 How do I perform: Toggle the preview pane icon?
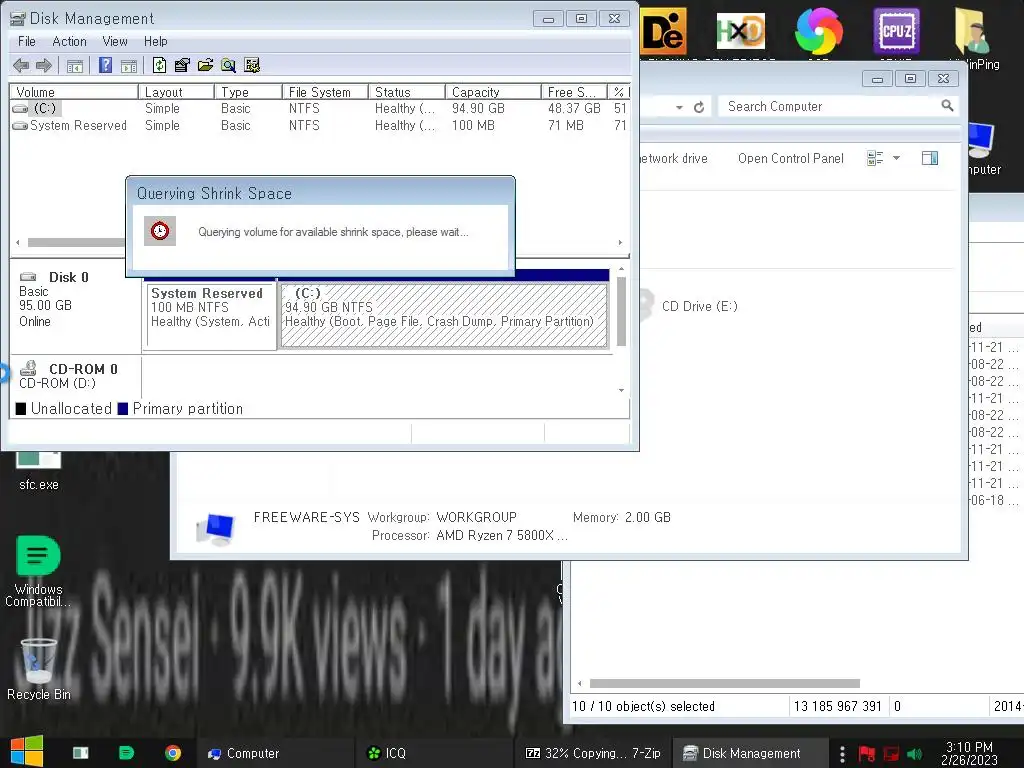point(930,158)
